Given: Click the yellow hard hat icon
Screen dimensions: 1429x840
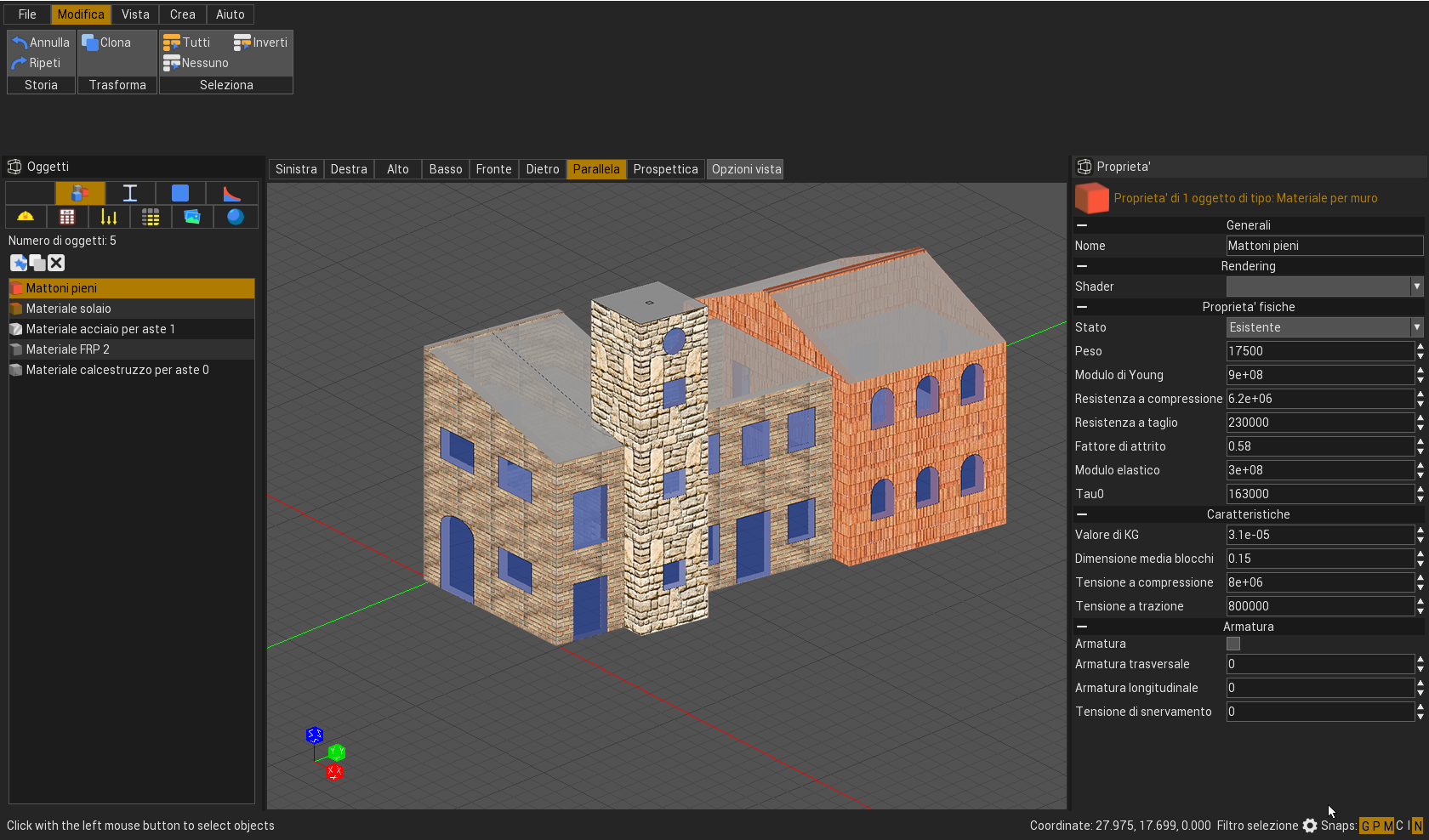Looking at the screenshot, I should (x=26, y=217).
